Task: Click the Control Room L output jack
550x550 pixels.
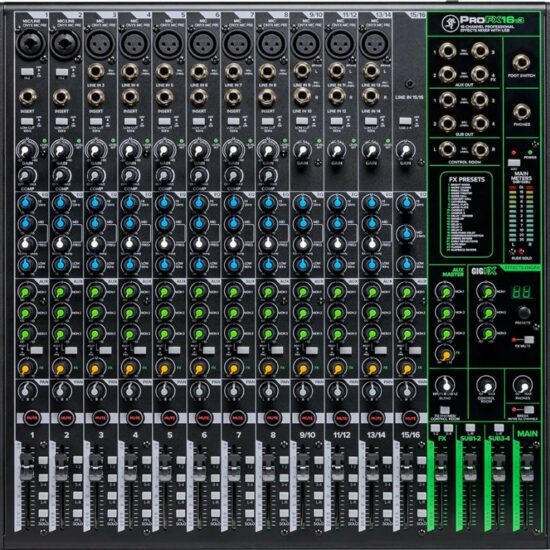Action: pos(448,150)
